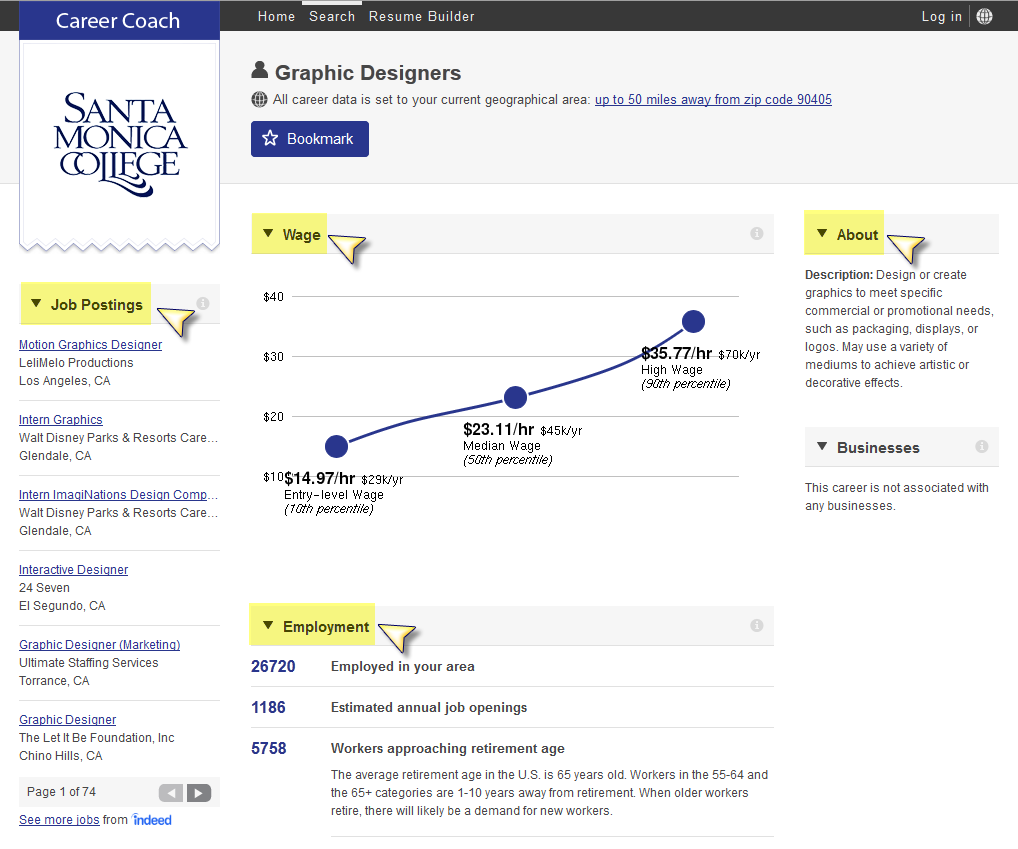1018x849 pixels.
Task: Open the Resume Builder menu item
Action: (x=421, y=16)
